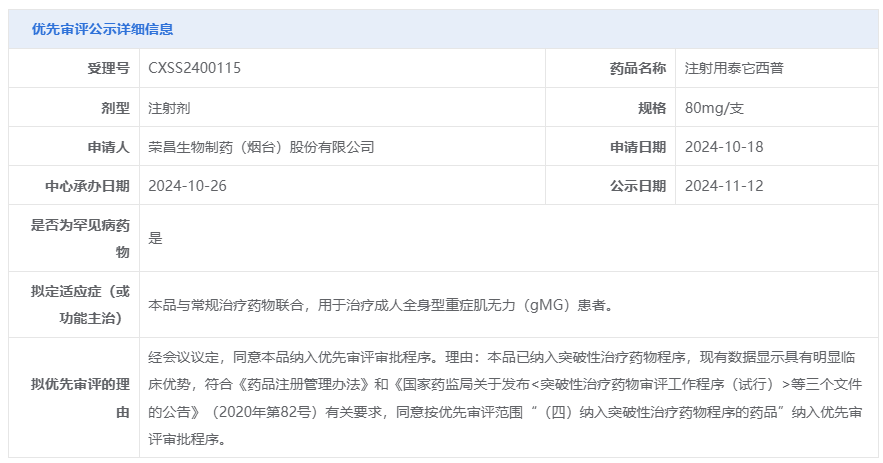The image size is (883, 463).
Task: Select acceptance number CXSS2400115
Action: coord(194,68)
